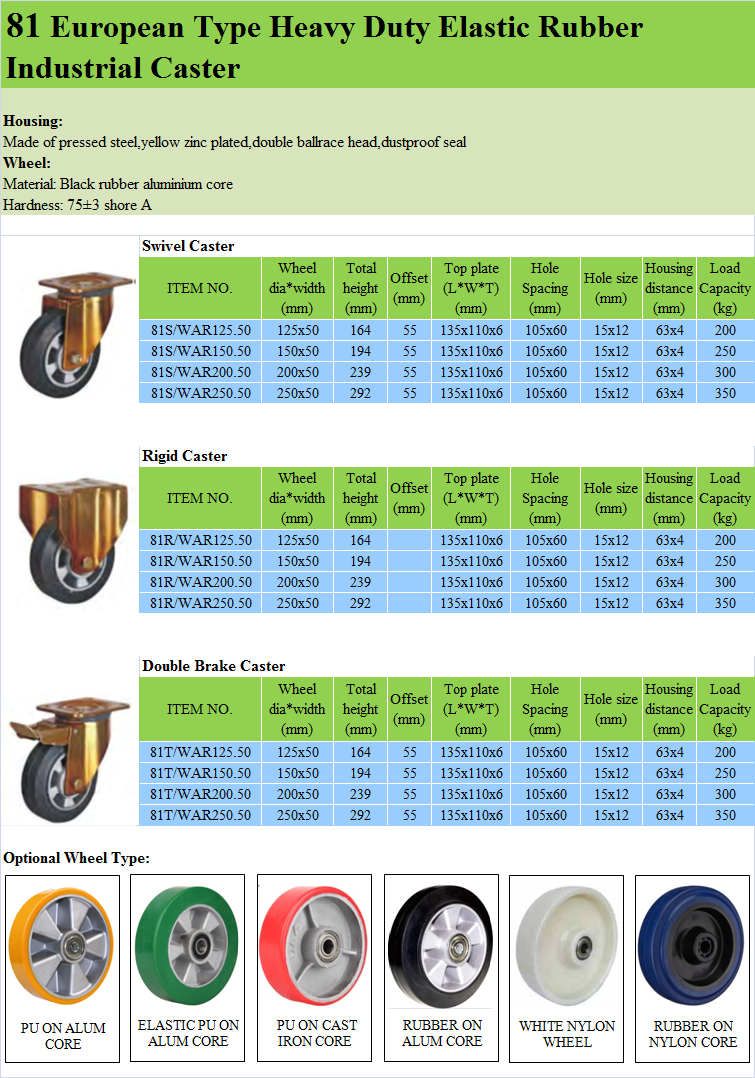Click the rigid caster product image
Screen dimensions: 755x1078
coord(72,541)
